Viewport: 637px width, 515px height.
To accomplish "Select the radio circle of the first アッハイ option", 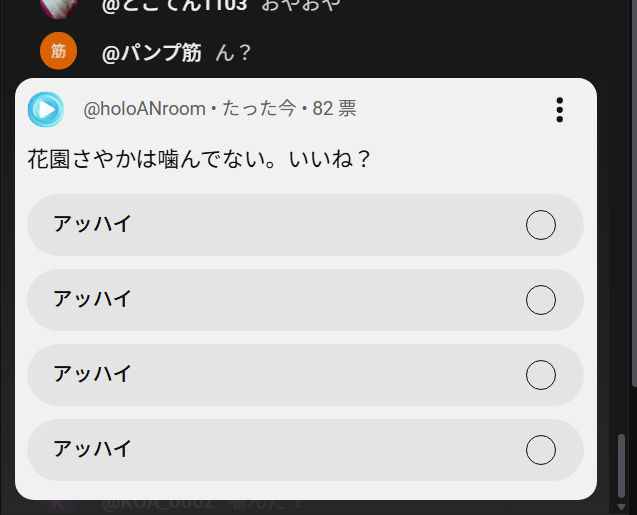I will pos(541,225).
